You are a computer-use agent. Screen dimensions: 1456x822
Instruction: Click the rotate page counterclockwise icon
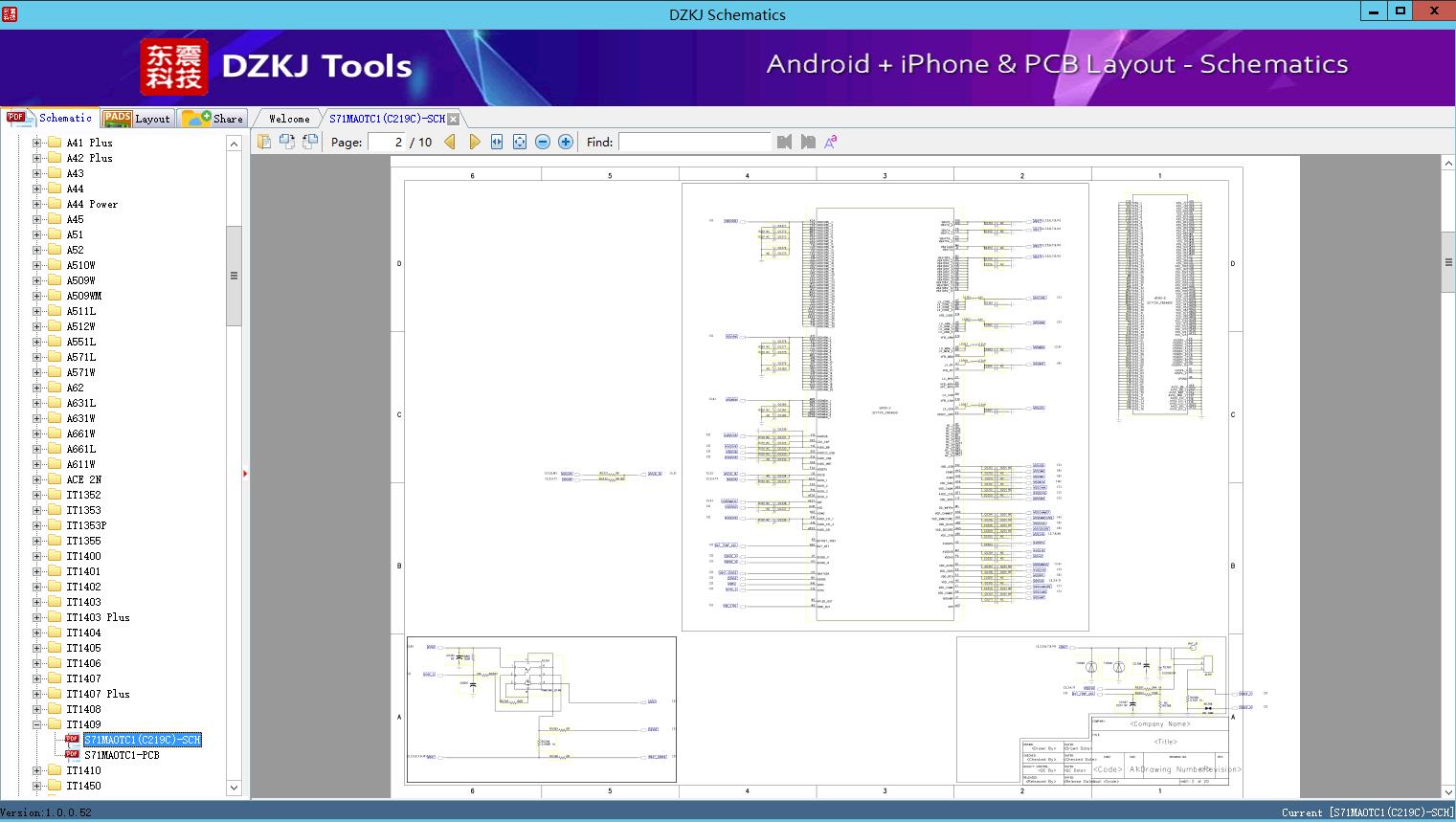[287, 142]
